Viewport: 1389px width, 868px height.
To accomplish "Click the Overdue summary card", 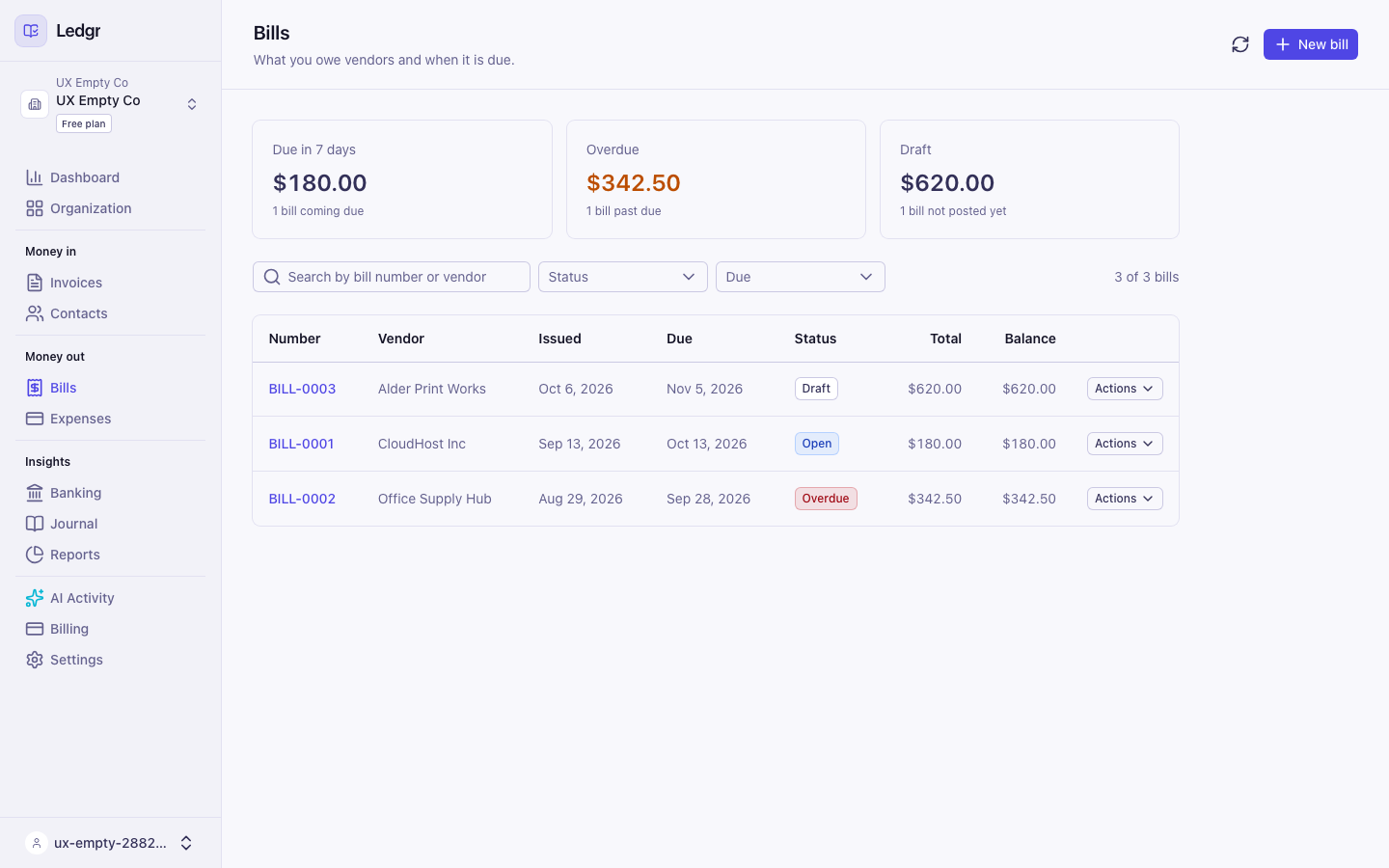I will coord(716,179).
